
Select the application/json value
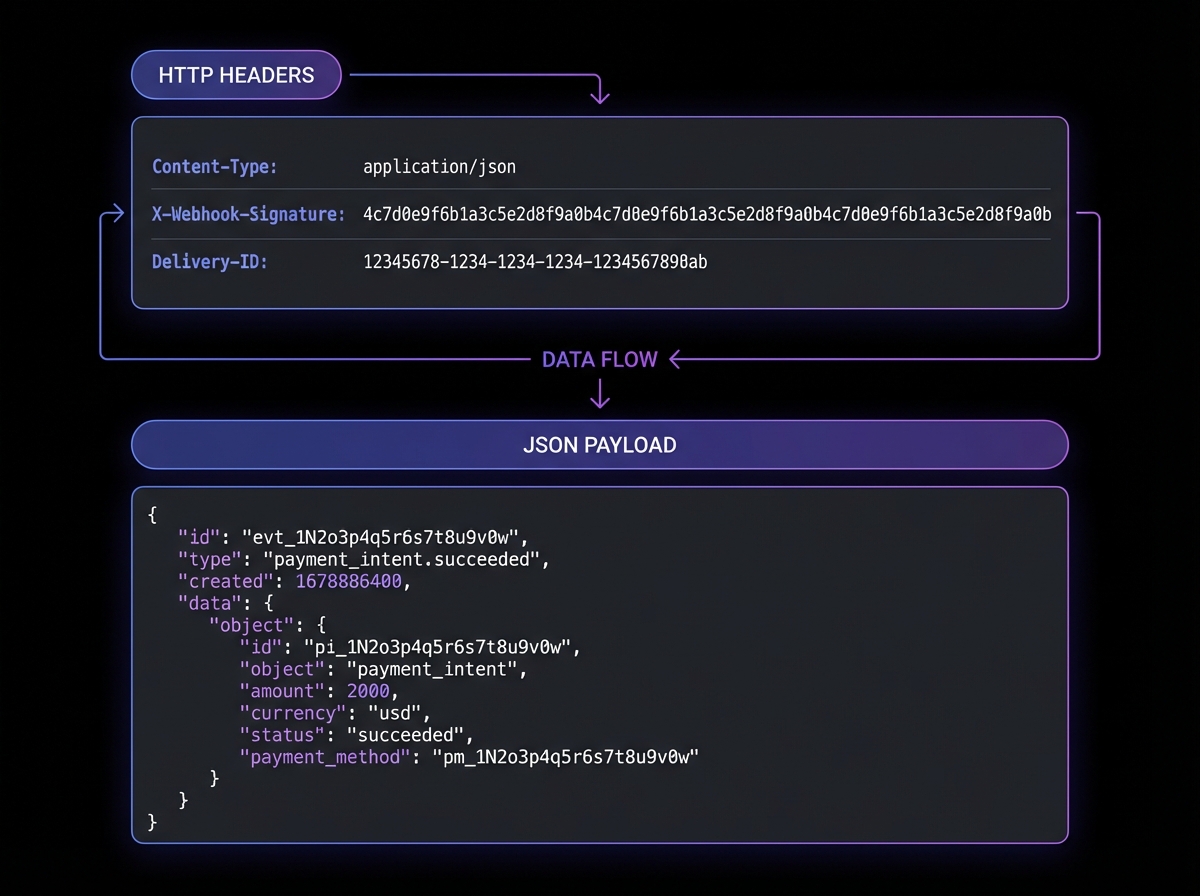[x=440, y=166]
